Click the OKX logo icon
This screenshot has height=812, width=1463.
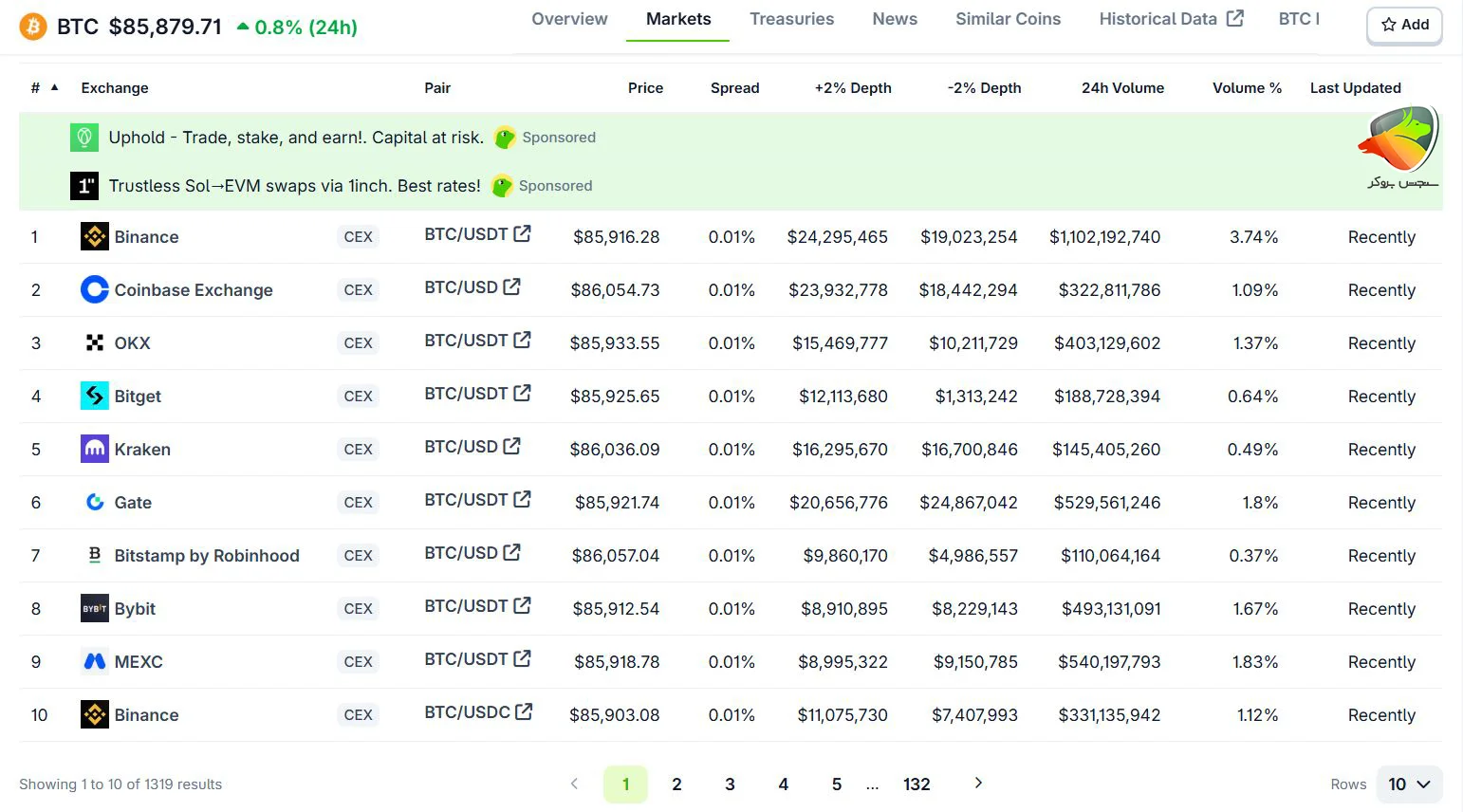click(95, 342)
